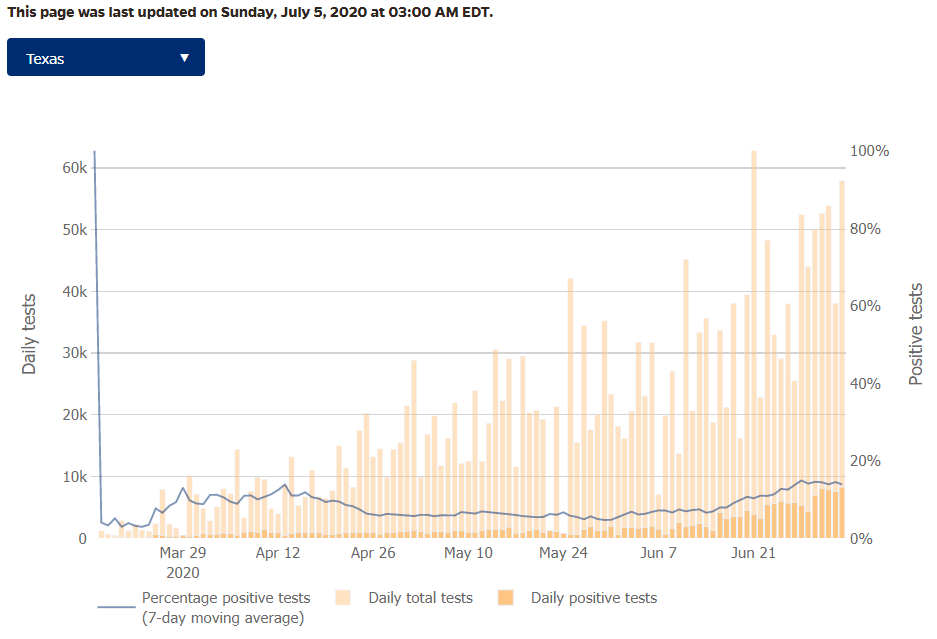Click the dark orange Daily positive tests swatch
The height and width of the screenshot is (639, 937).
coord(505,598)
